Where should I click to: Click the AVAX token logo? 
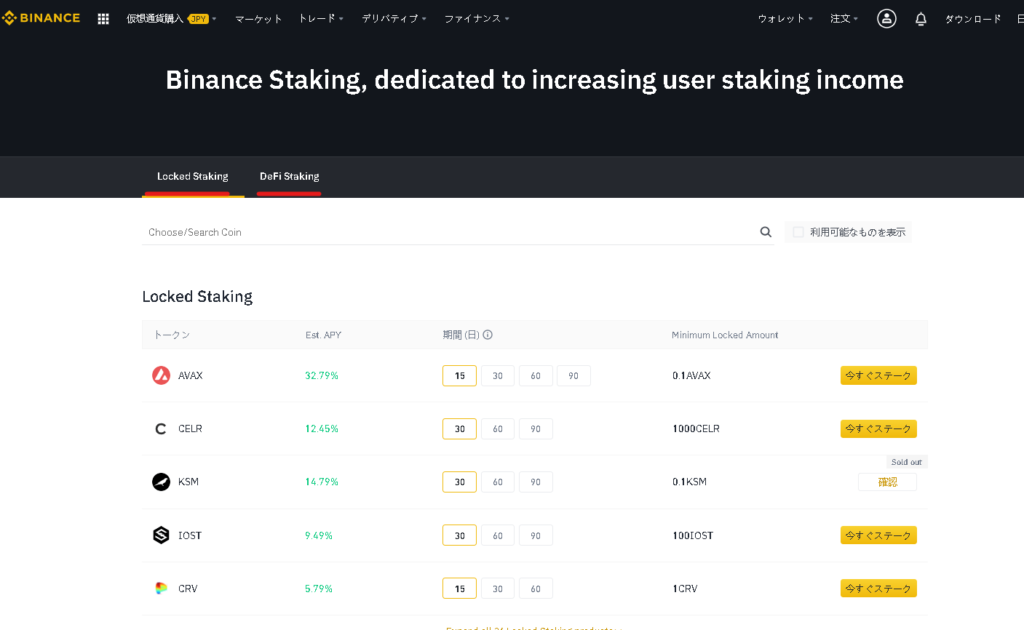click(x=161, y=375)
